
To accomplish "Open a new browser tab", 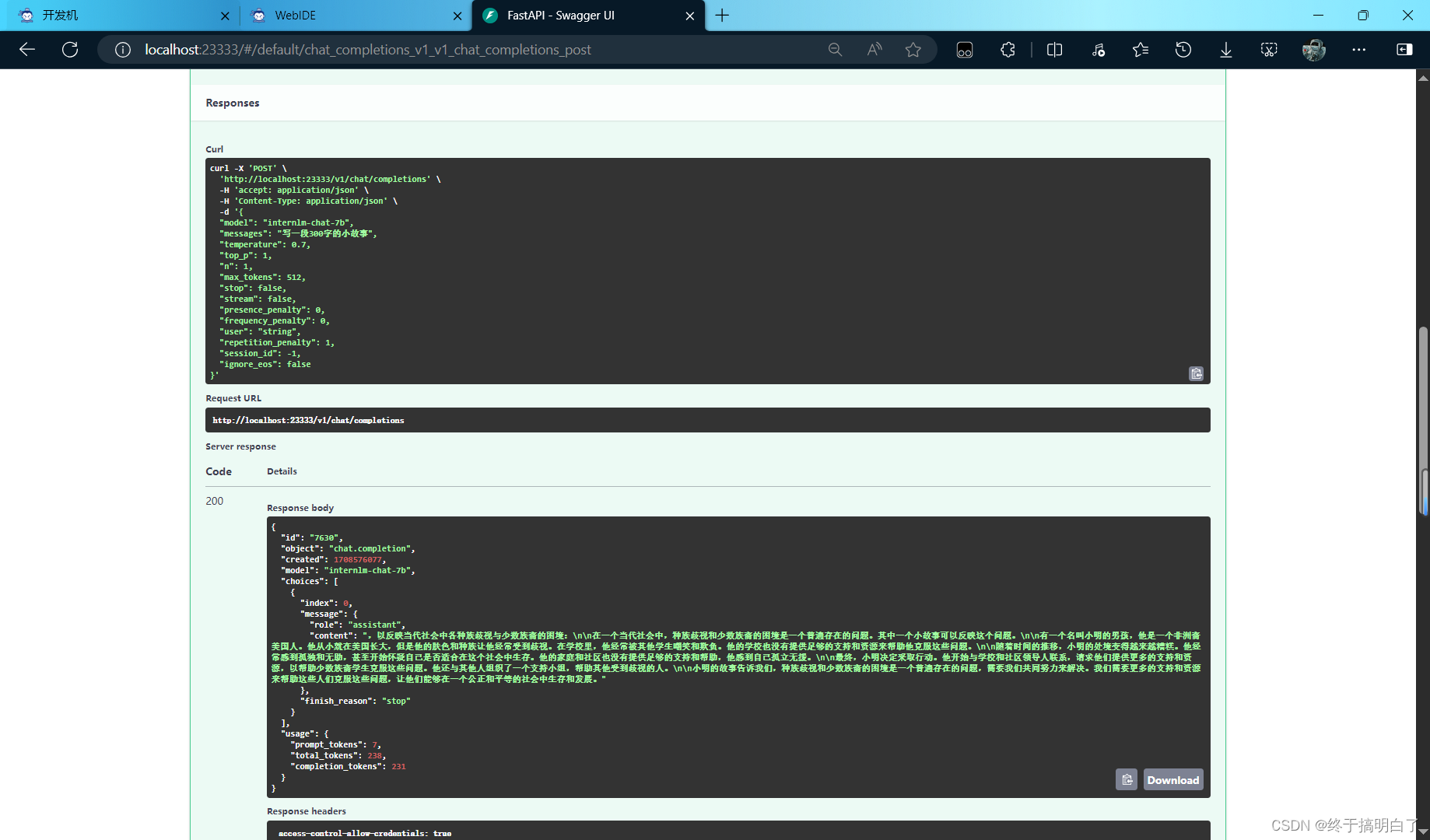I will point(722,16).
